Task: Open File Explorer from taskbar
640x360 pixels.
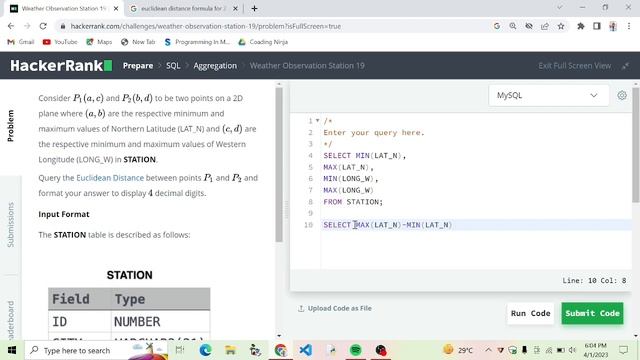Action: 230,350
